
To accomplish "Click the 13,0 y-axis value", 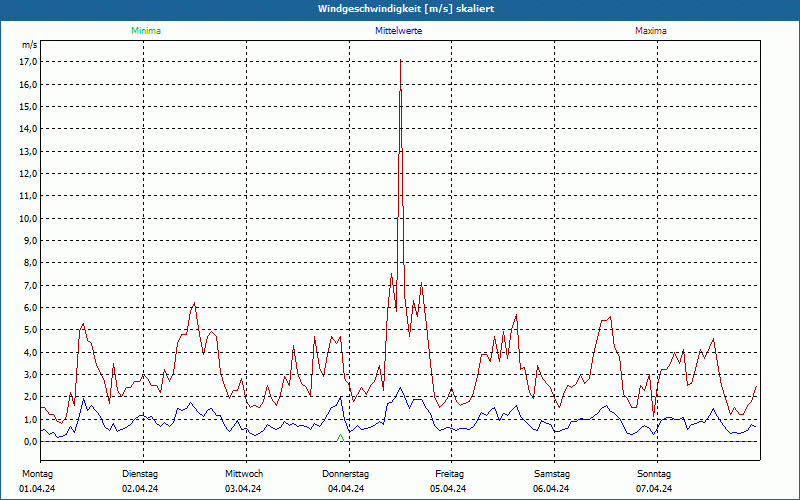I will [29, 152].
